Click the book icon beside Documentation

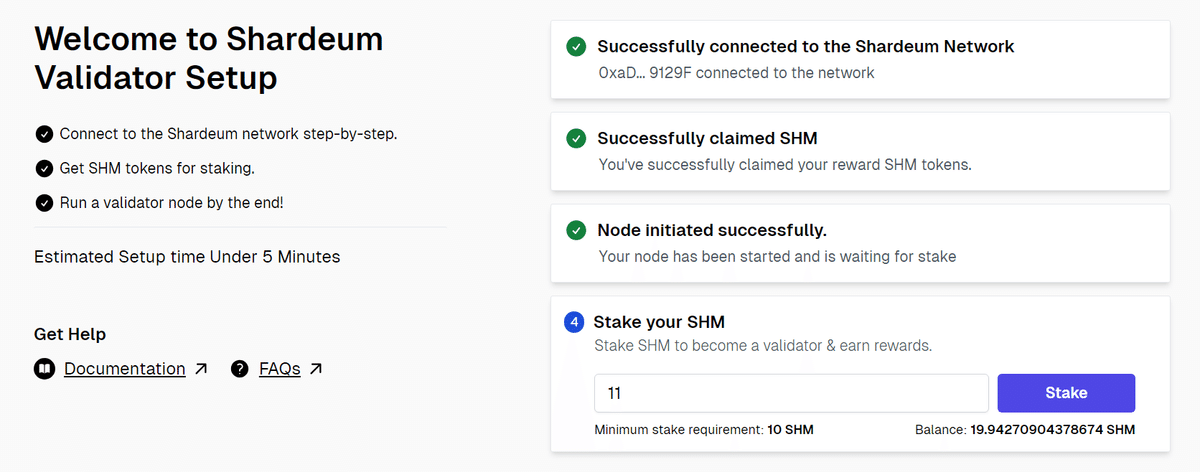click(44, 369)
